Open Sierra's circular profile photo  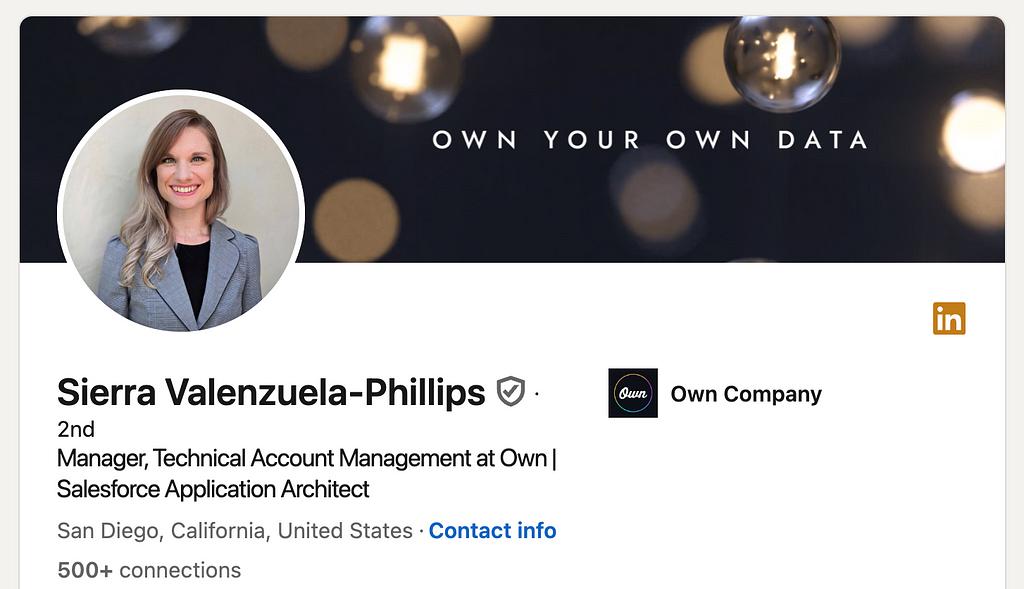pos(181,211)
